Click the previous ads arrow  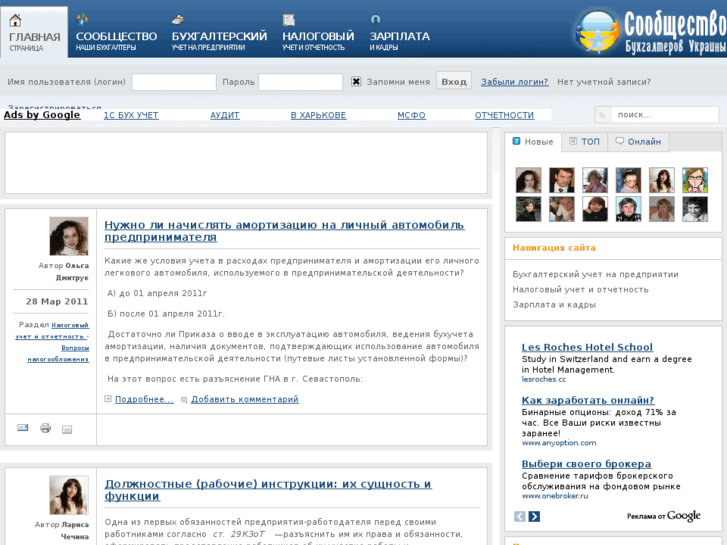click(520, 516)
